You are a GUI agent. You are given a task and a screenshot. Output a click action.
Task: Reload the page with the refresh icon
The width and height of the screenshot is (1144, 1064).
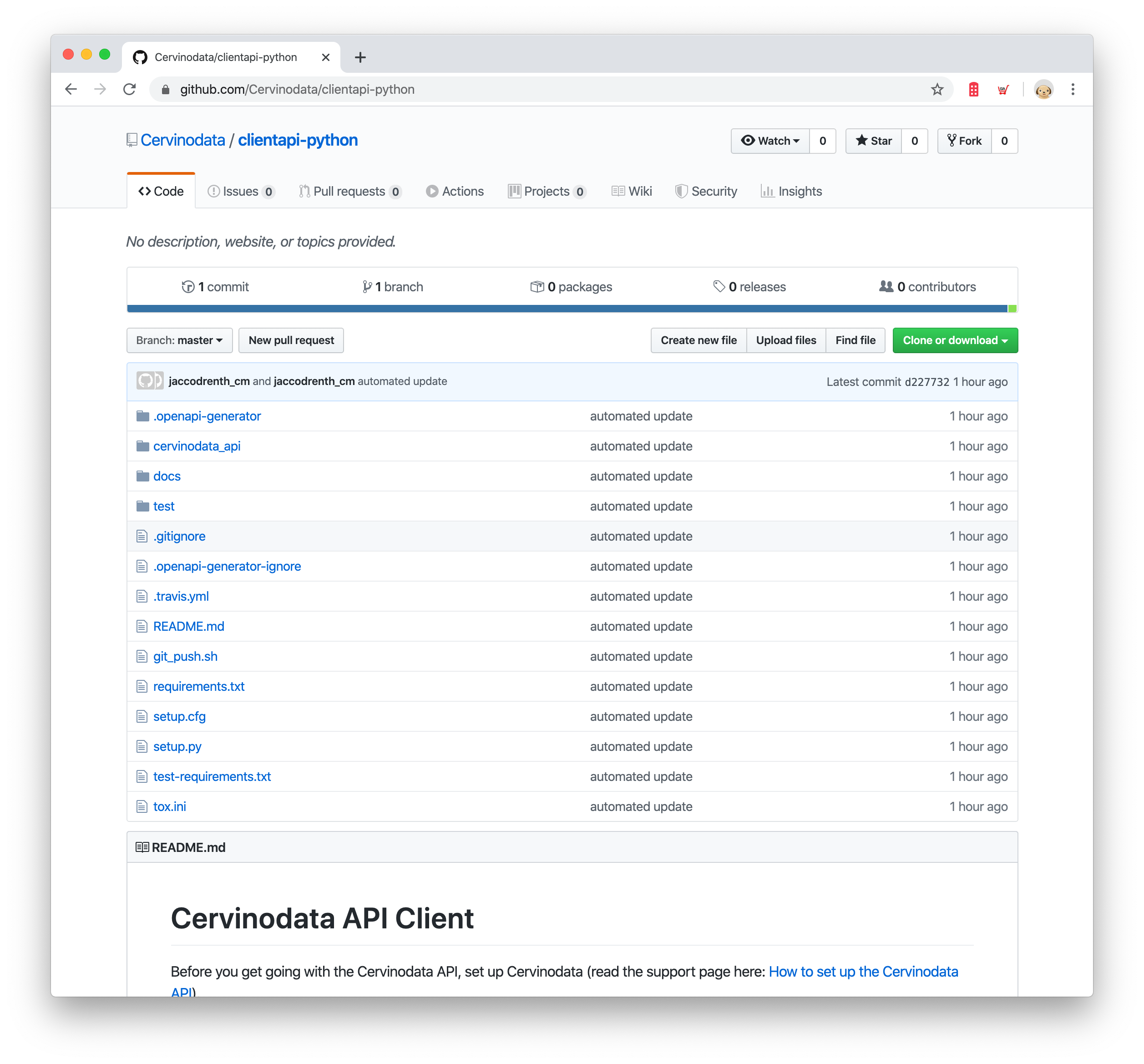click(x=130, y=89)
